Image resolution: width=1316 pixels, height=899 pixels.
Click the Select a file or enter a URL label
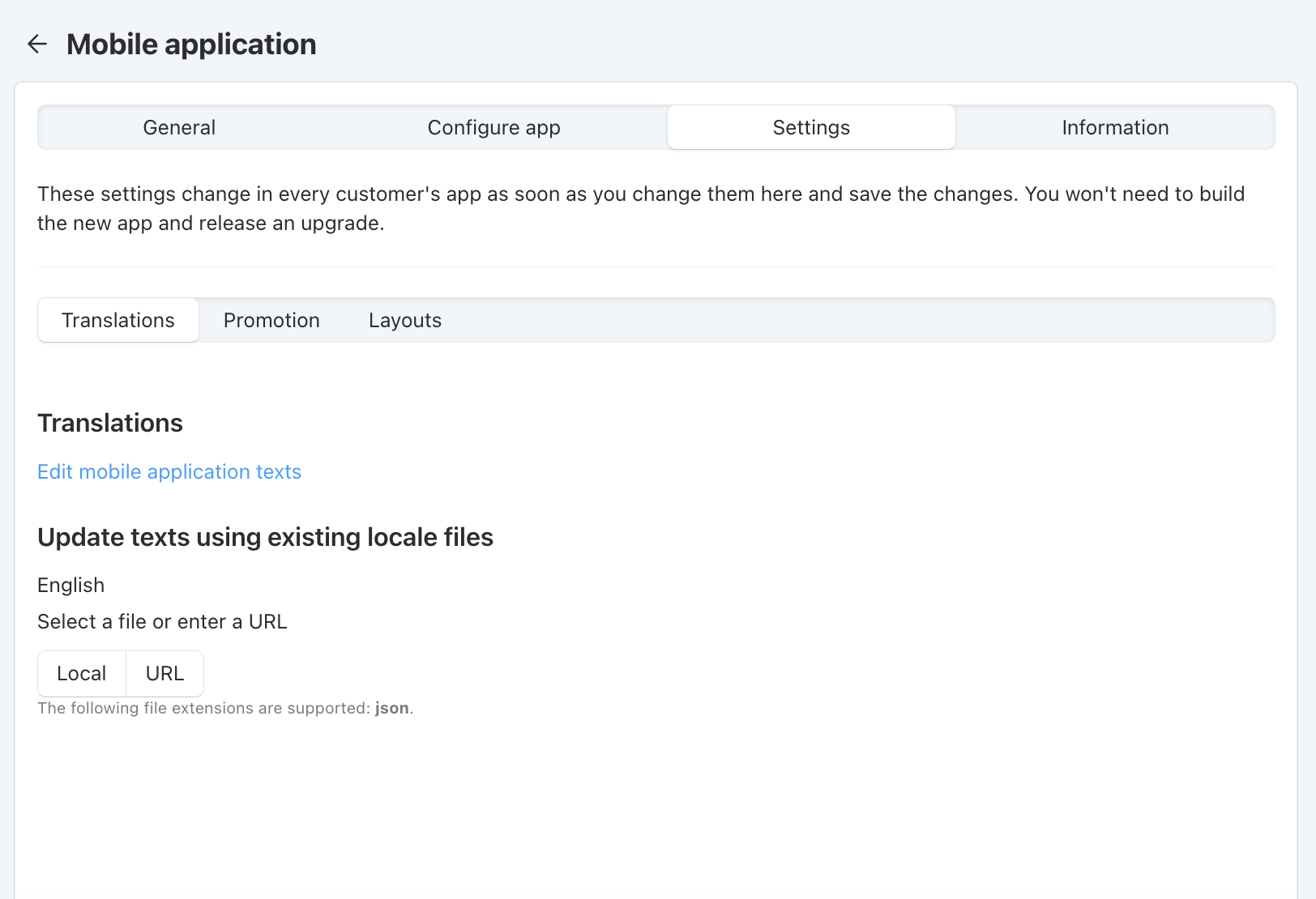pos(162,621)
